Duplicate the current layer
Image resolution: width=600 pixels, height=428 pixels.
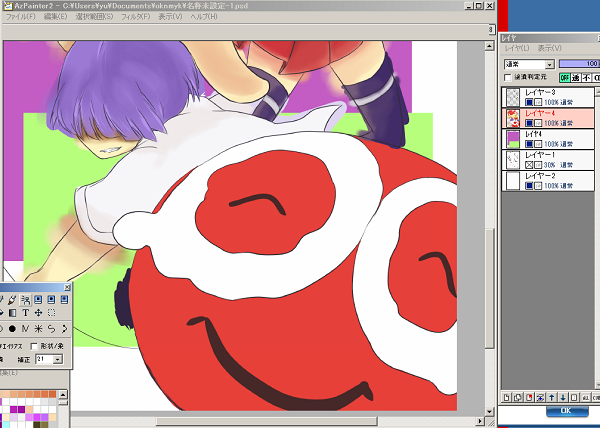[518, 397]
